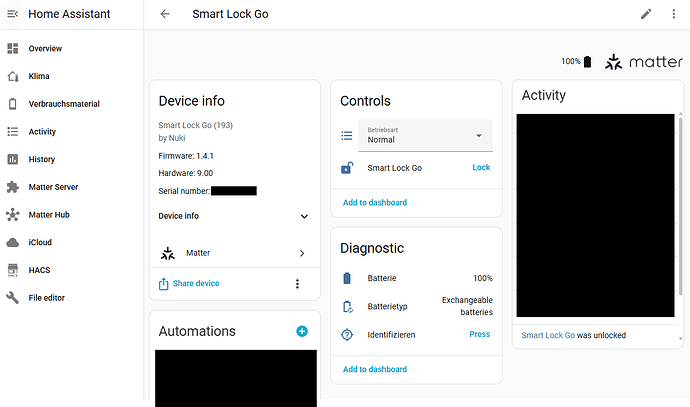Add Controls card to dashboard
Viewport: 690px width, 407px height.
[x=375, y=203]
